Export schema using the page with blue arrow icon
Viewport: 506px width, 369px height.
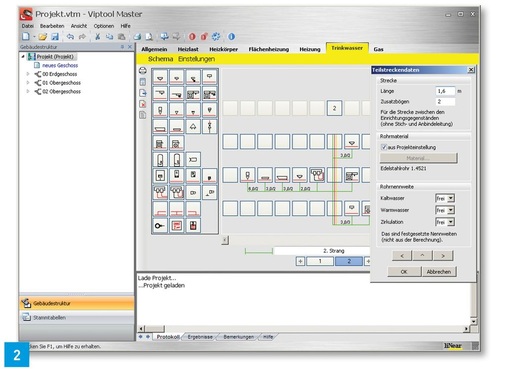coord(143,93)
